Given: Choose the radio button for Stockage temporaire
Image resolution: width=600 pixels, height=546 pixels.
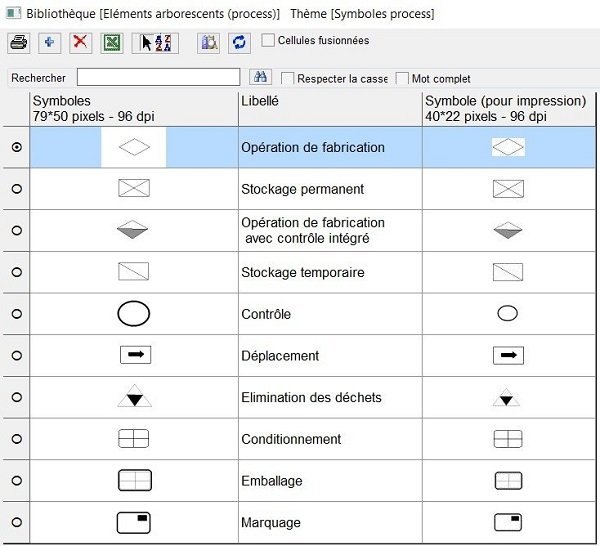Looking at the screenshot, I should click(16, 272).
